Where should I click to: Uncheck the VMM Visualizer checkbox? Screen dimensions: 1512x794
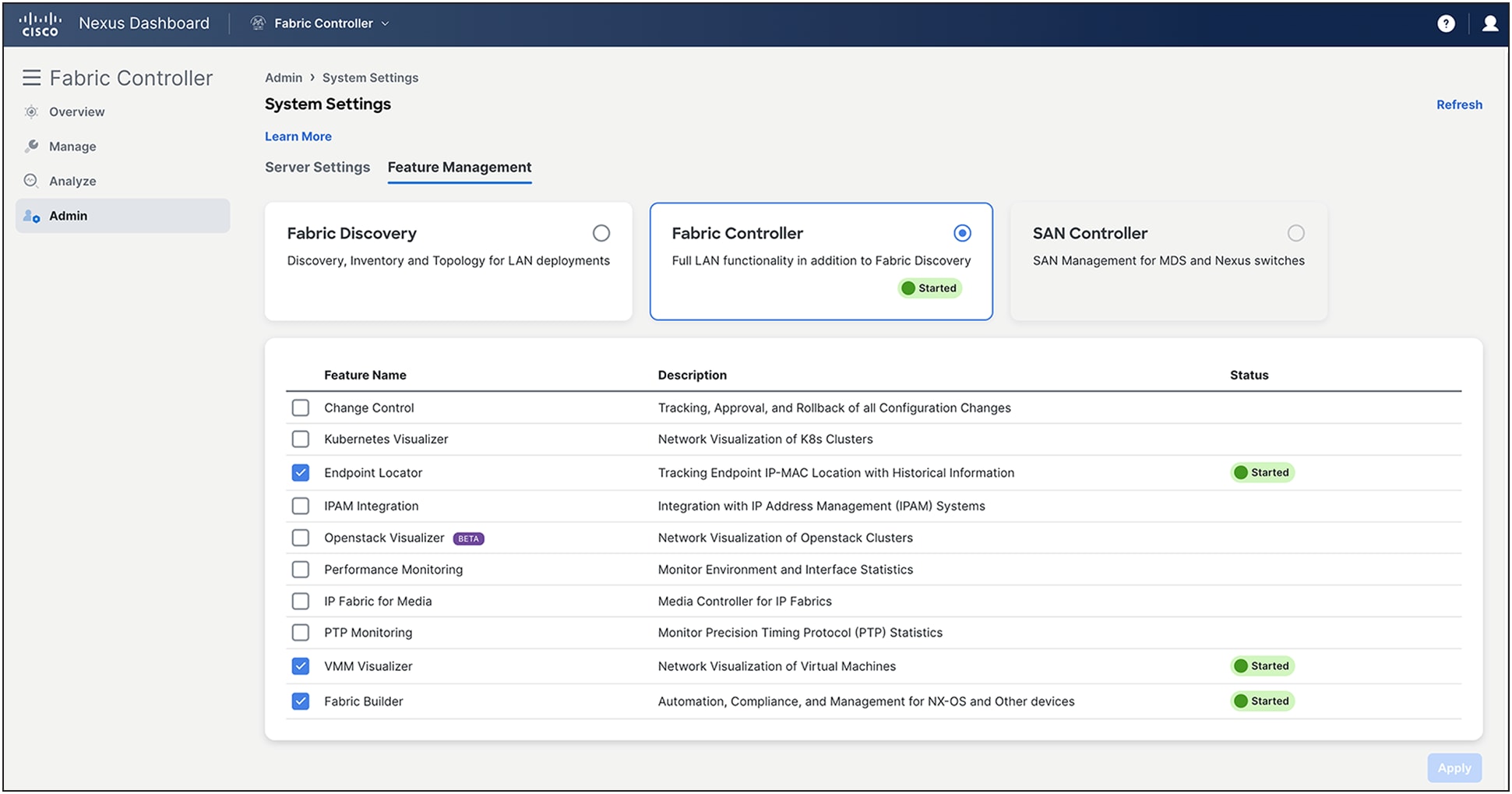click(301, 666)
